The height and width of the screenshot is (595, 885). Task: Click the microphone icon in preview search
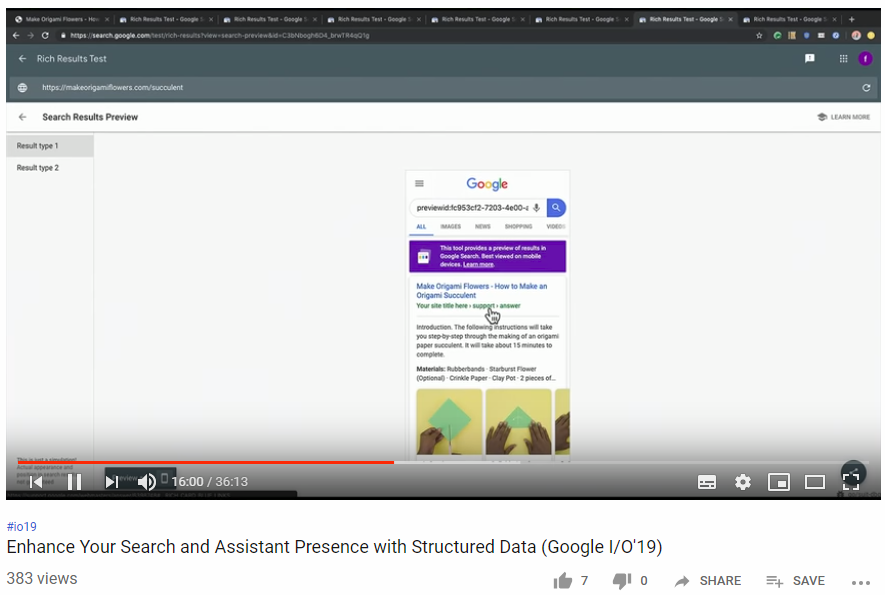pos(537,208)
